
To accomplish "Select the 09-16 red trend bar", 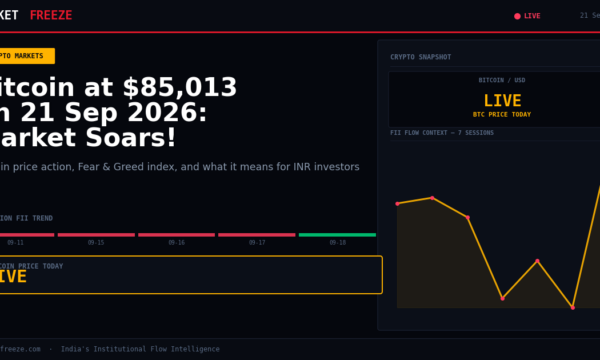I will 176,235.
